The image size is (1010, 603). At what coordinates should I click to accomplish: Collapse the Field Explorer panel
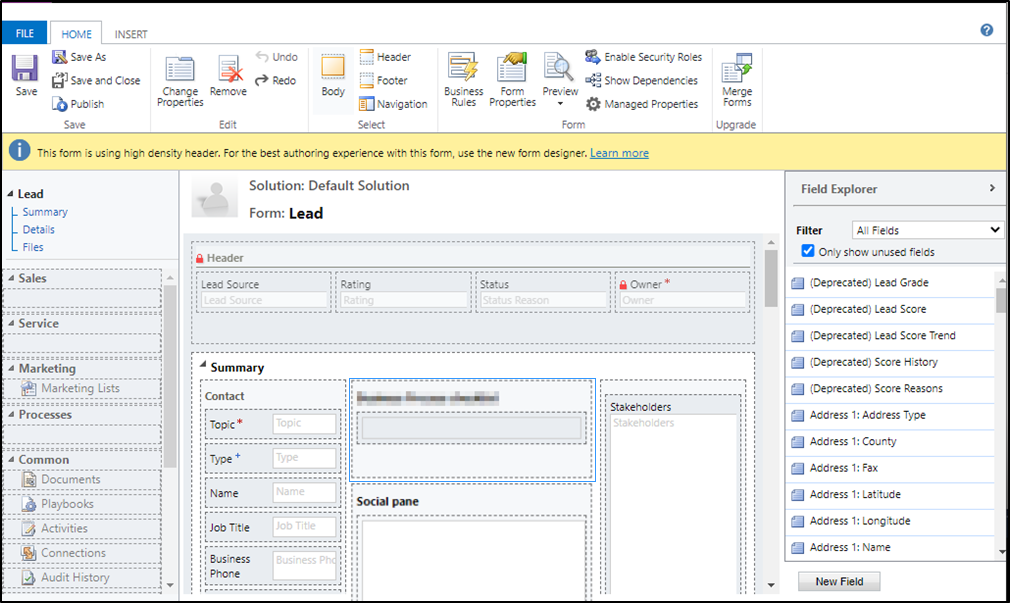click(992, 188)
